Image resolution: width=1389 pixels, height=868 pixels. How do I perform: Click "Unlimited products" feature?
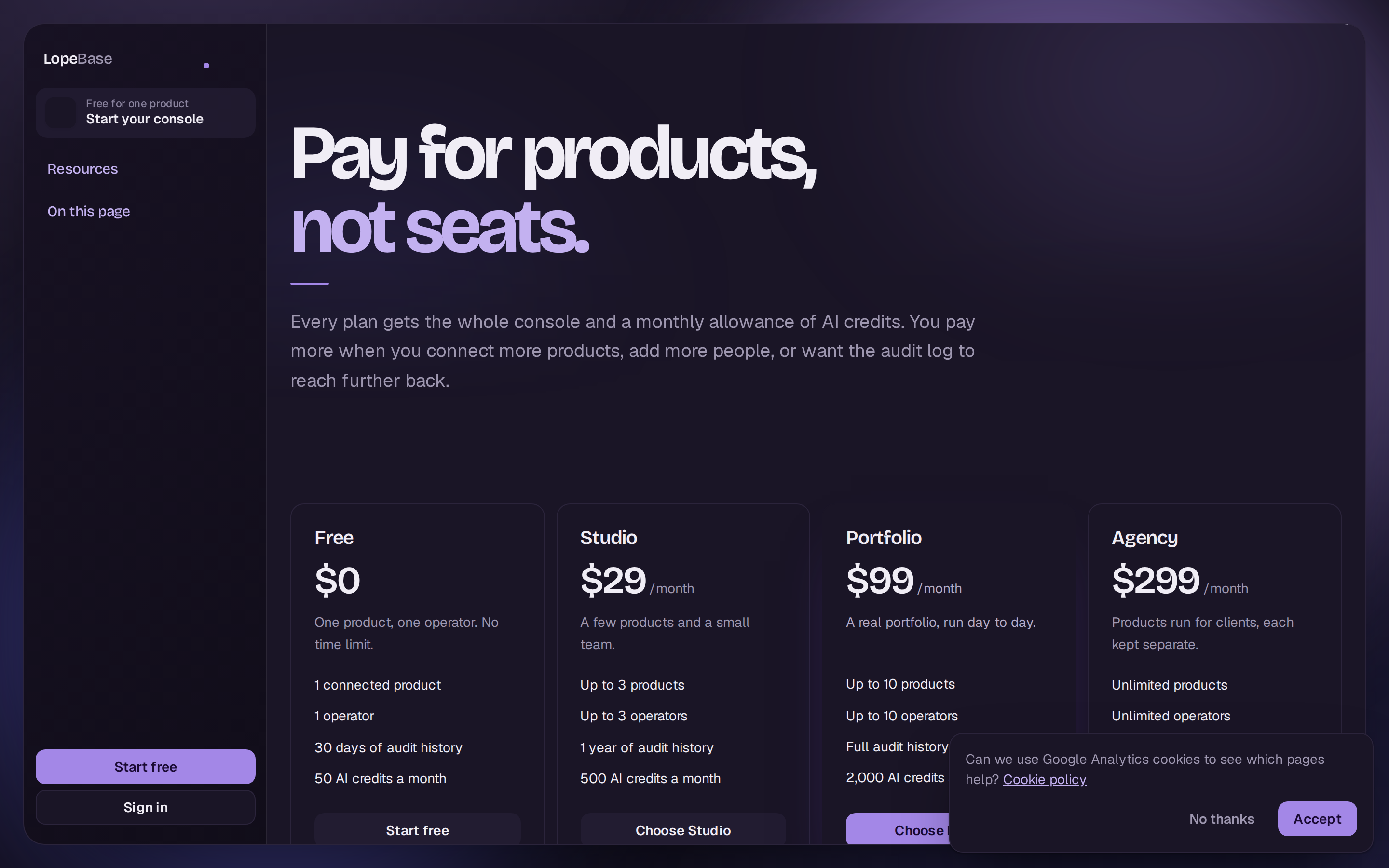pyautogui.click(x=1169, y=685)
